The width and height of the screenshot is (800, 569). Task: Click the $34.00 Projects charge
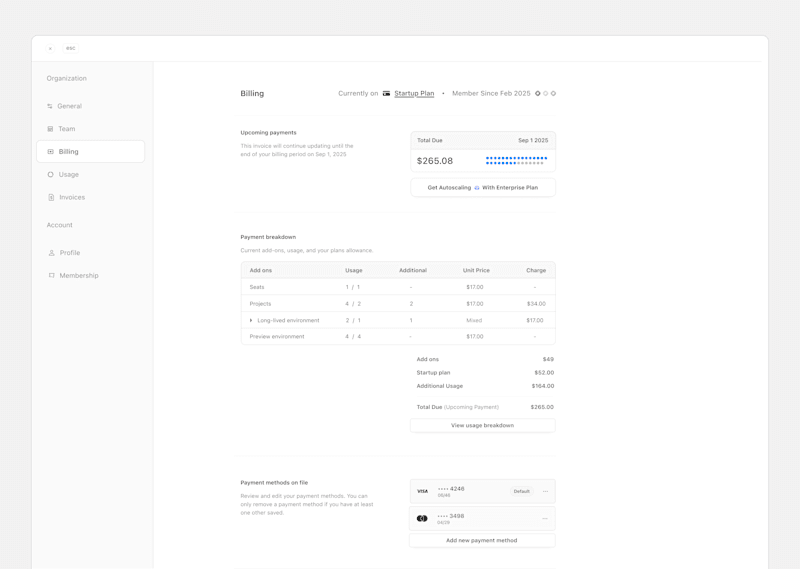click(x=536, y=304)
